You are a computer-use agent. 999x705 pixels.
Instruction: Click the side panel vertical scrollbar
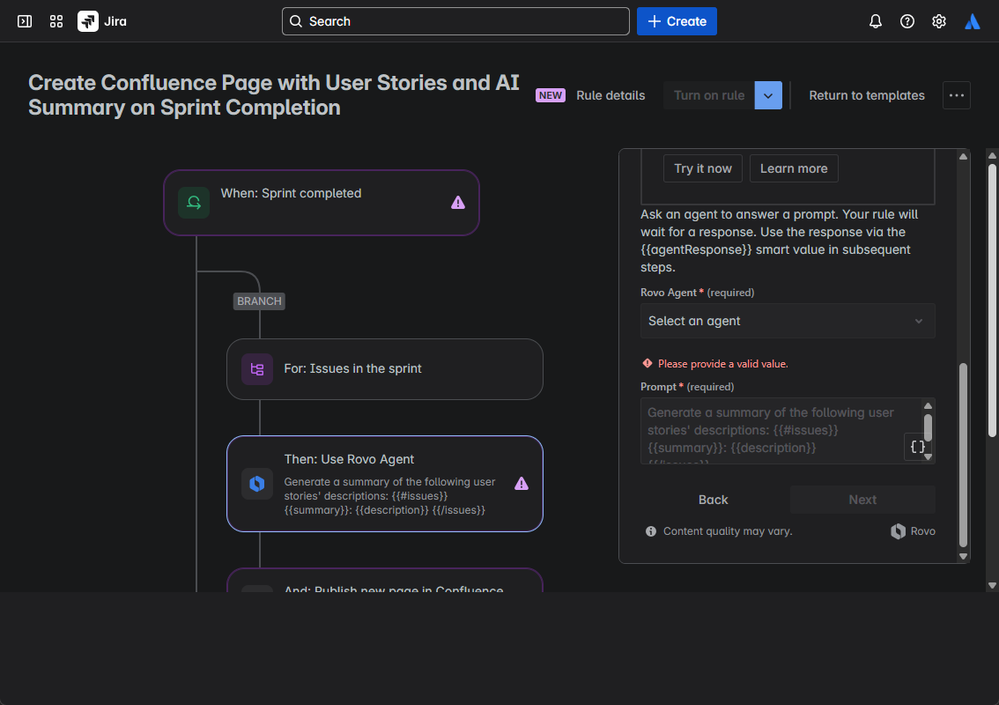click(x=963, y=455)
